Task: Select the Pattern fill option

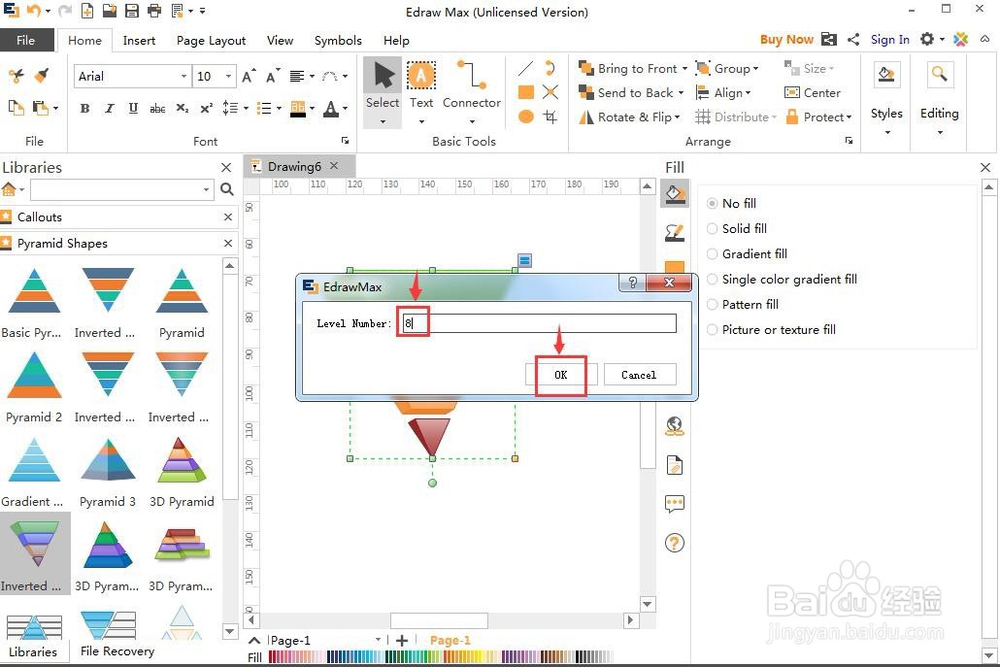Action: point(743,304)
